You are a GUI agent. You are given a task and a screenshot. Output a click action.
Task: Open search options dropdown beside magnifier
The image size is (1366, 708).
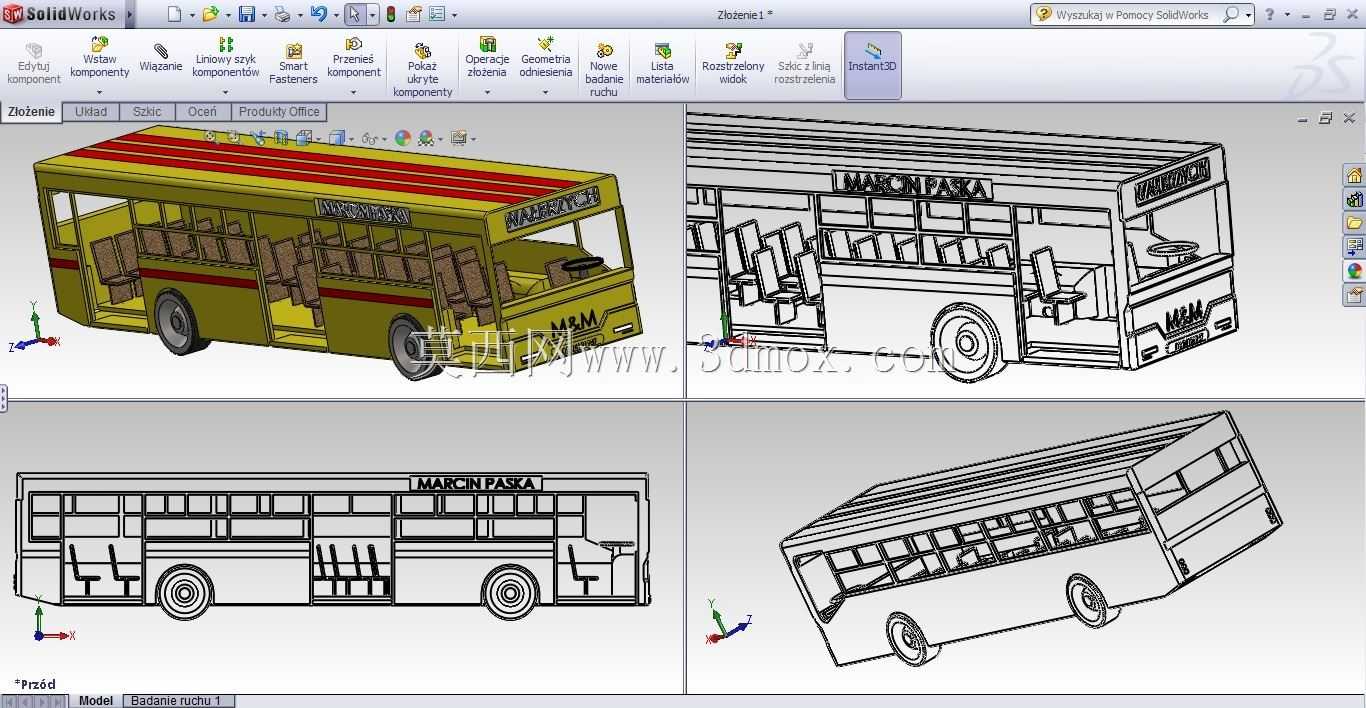tap(1249, 15)
